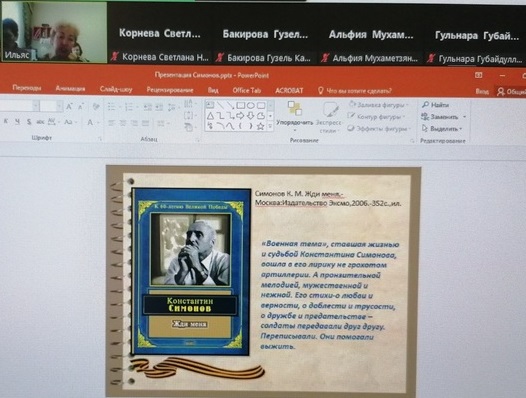
Task: Toggle italic К formatting
Action: [6, 121]
